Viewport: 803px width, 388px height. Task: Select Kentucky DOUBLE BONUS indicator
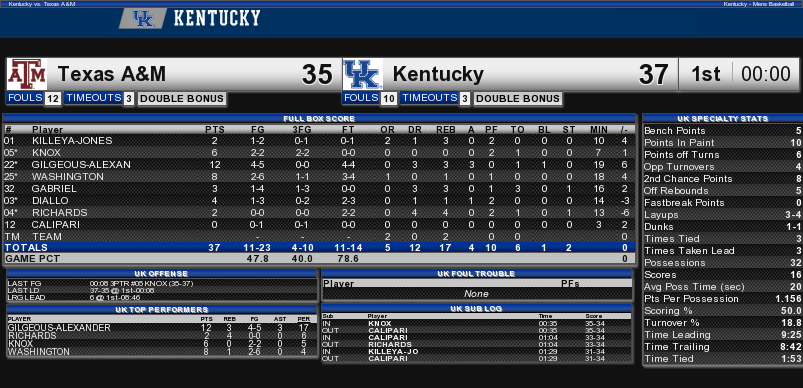pyautogui.click(x=518, y=99)
